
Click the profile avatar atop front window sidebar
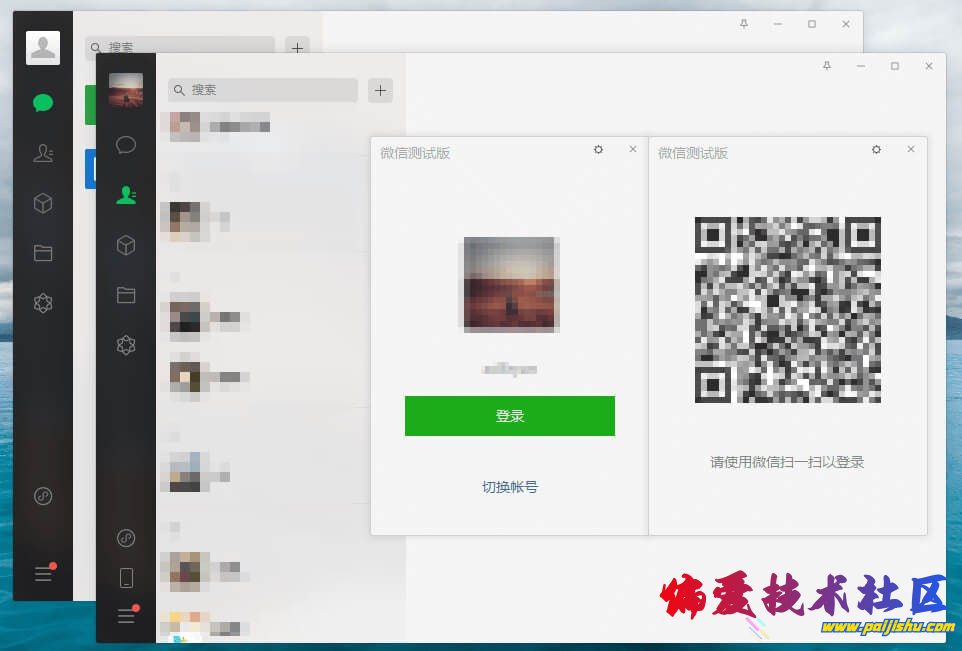click(126, 90)
